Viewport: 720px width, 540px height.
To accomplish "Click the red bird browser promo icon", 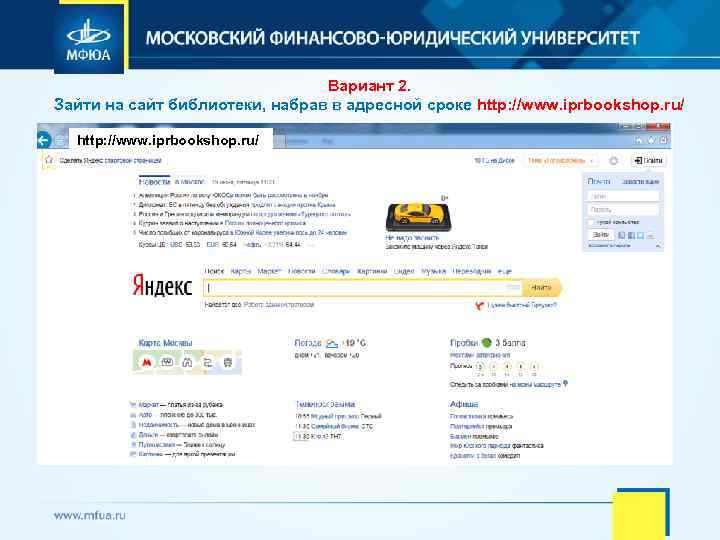I will click(x=479, y=305).
